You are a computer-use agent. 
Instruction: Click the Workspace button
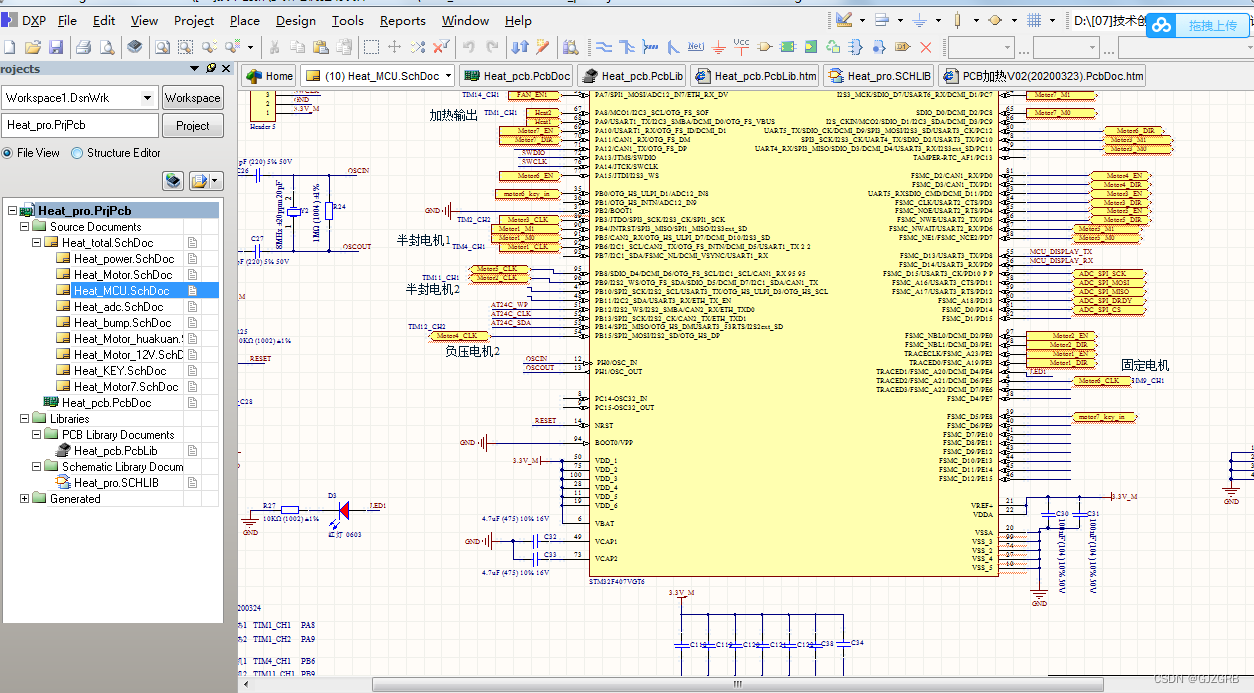[x=192, y=98]
